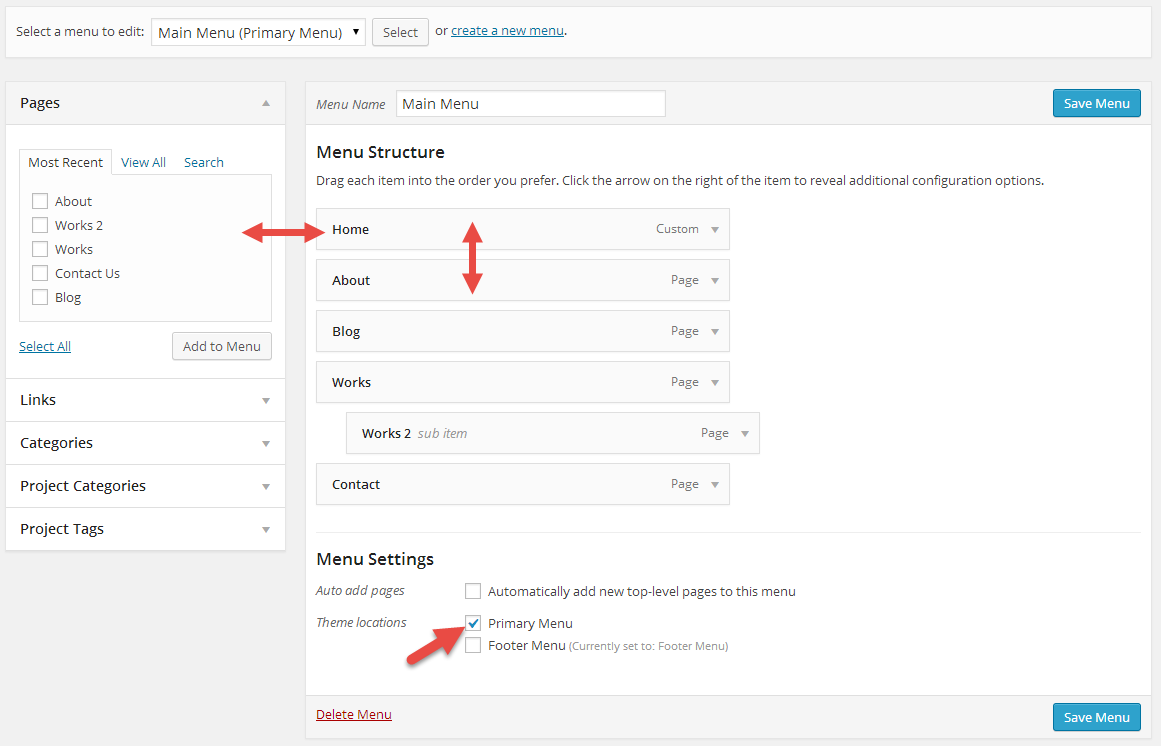The height and width of the screenshot is (746, 1161).
Task: Open Blog menu item options arrow
Action: pyautogui.click(x=715, y=332)
